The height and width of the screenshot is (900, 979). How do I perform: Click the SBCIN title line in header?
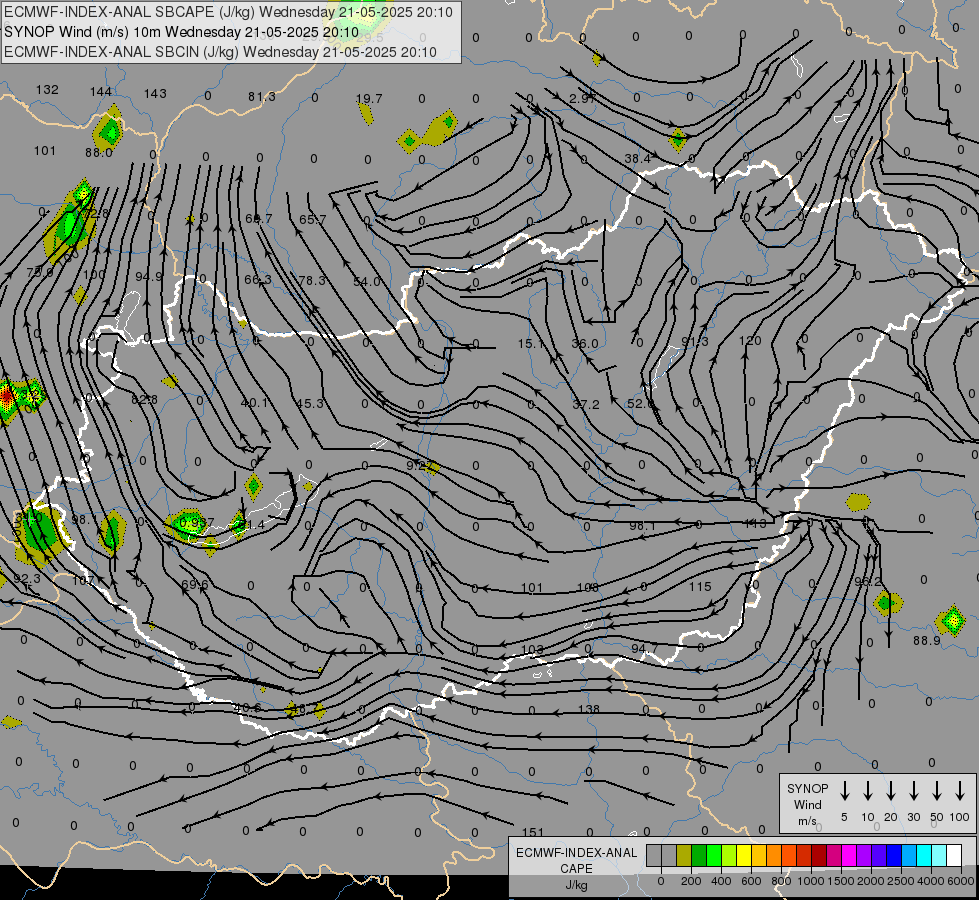coord(220,52)
